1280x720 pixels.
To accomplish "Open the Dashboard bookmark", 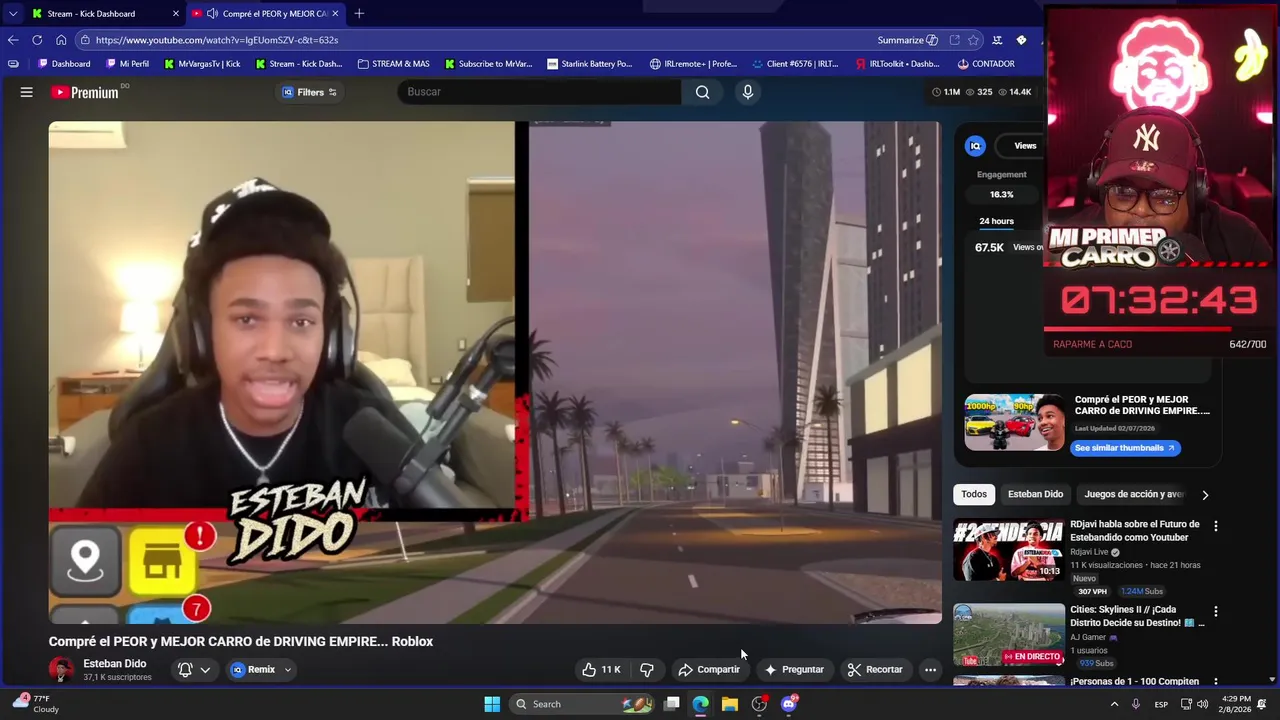I will click(63, 64).
